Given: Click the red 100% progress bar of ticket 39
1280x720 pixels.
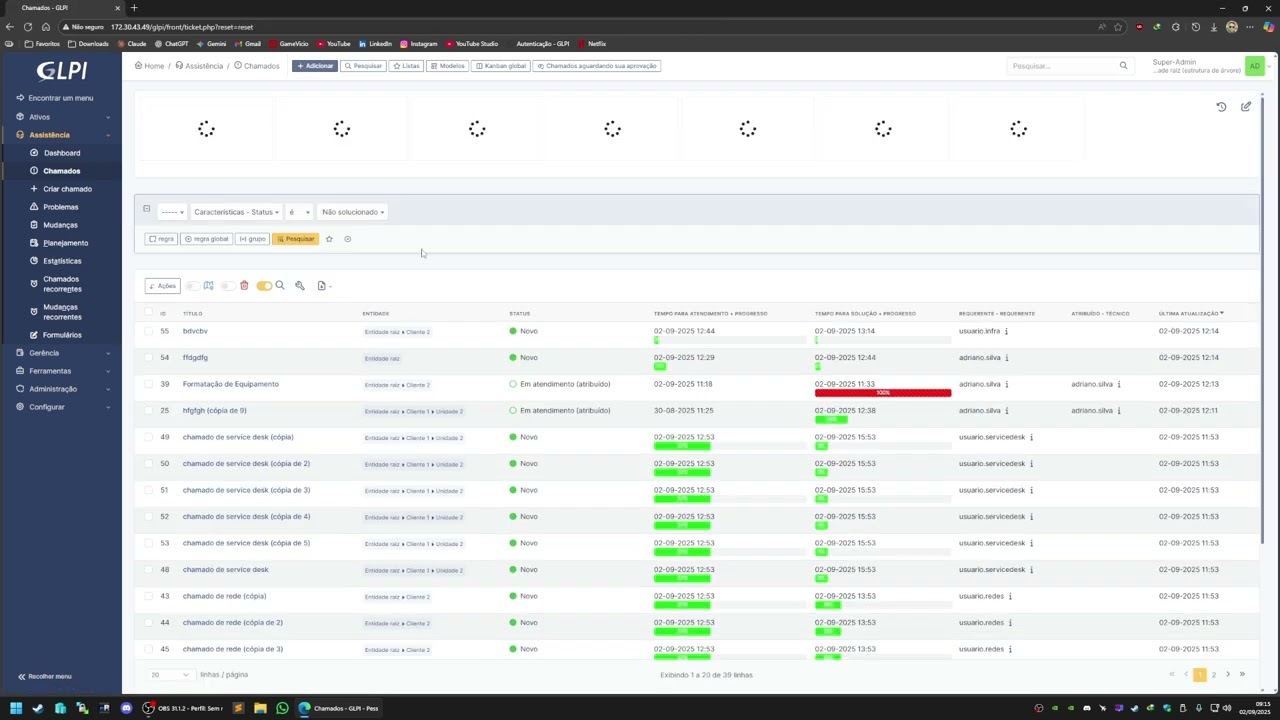Looking at the screenshot, I should coord(883,393).
